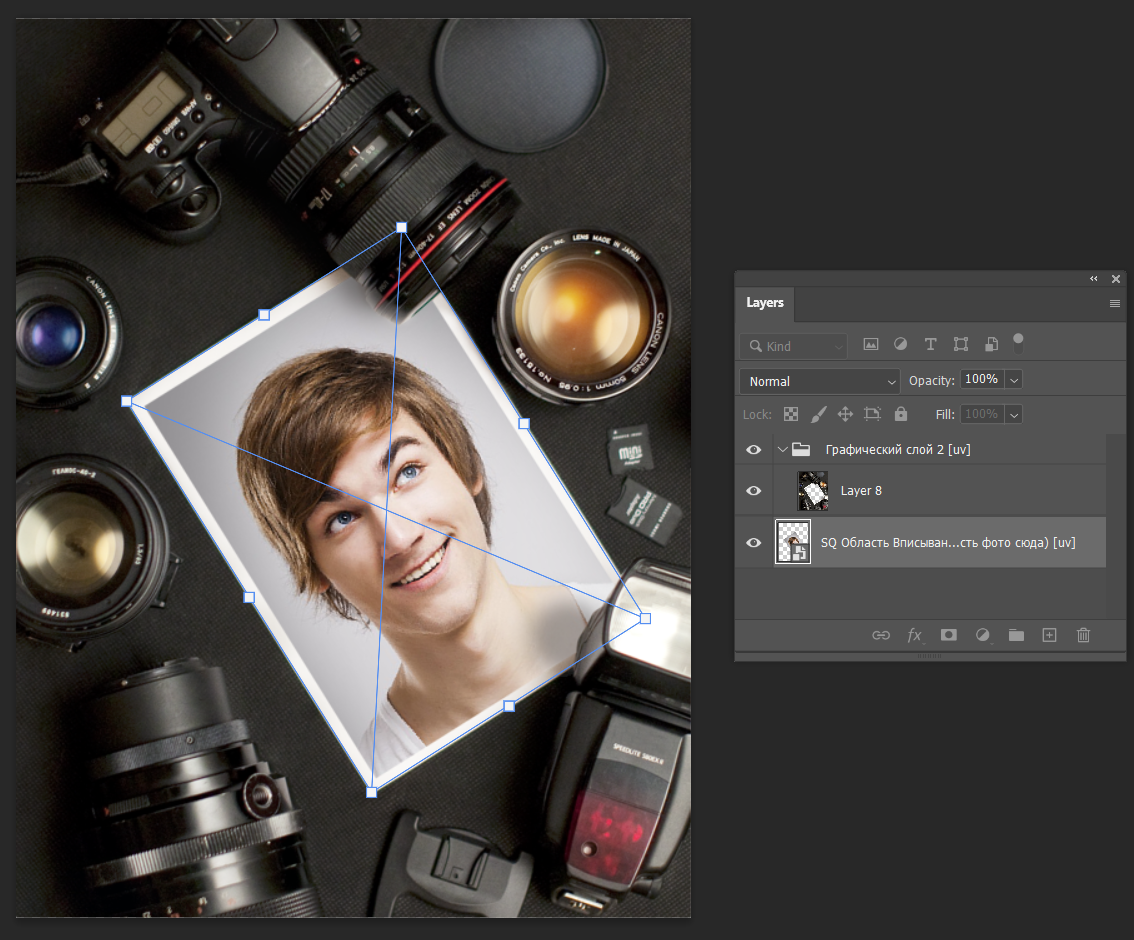
Task: Click the top corner transform handle
Action: [401, 228]
